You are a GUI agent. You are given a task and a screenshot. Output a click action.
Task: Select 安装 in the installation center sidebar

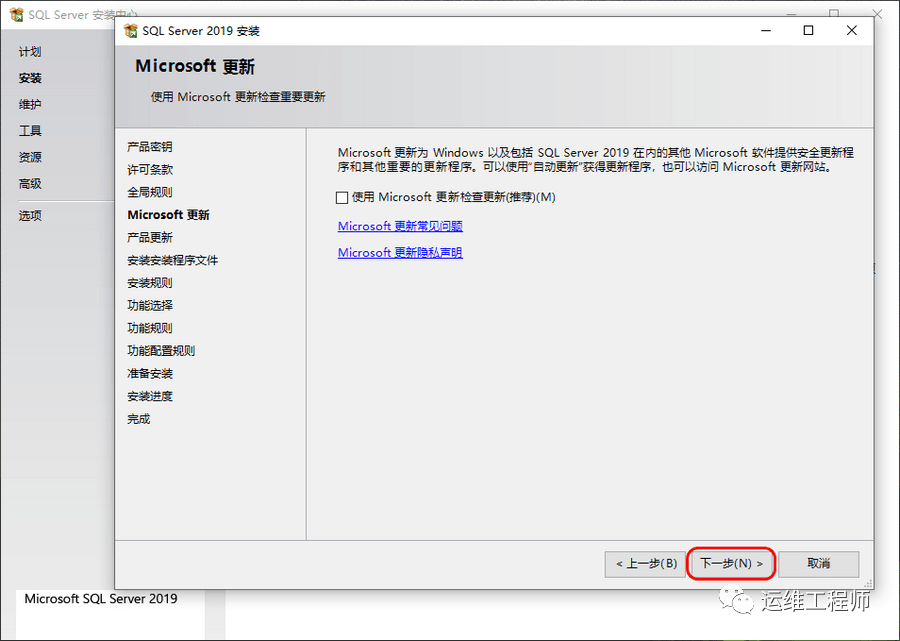30,78
